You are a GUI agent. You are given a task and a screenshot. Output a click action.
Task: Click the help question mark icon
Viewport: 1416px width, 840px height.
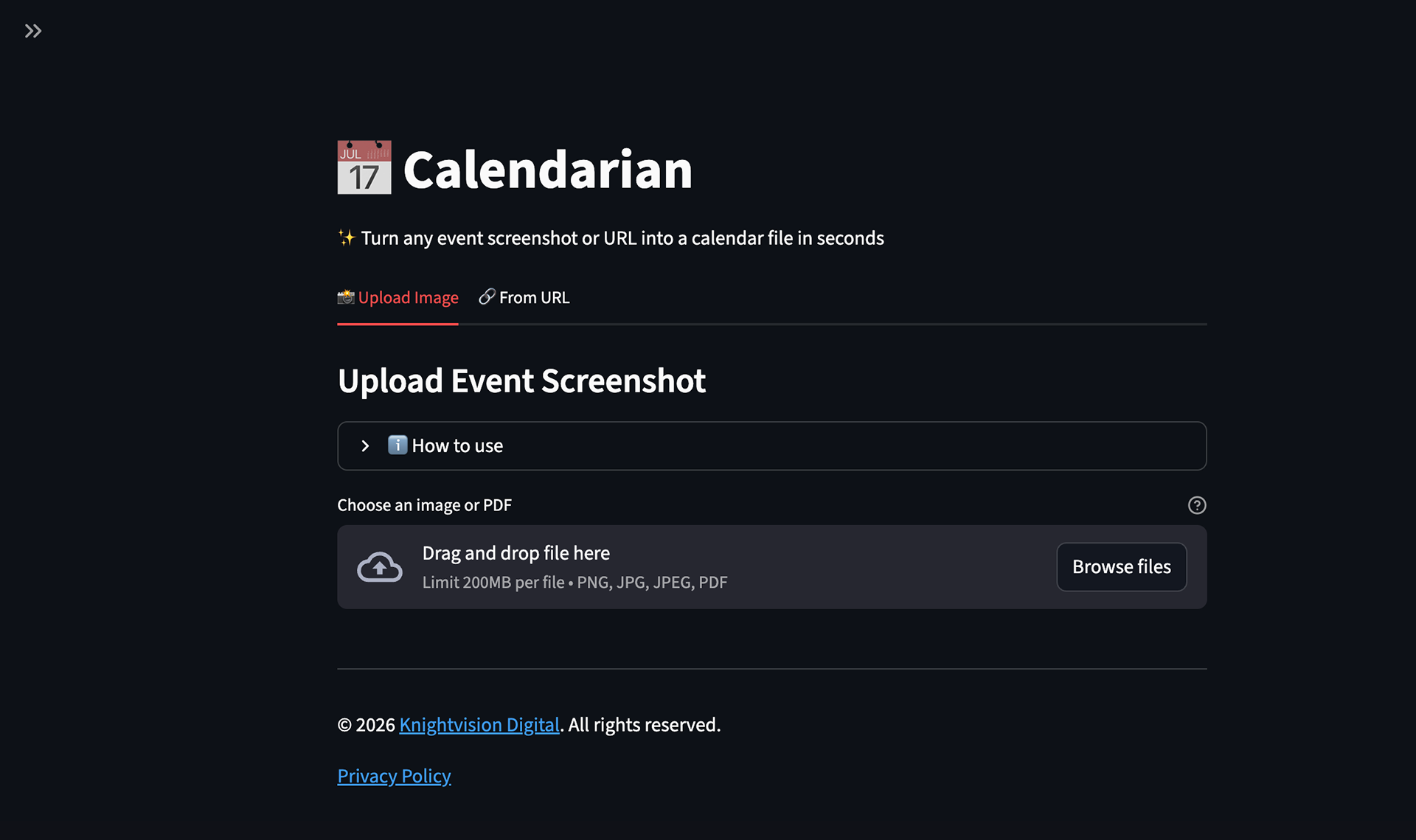pyautogui.click(x=1197, y=505)
